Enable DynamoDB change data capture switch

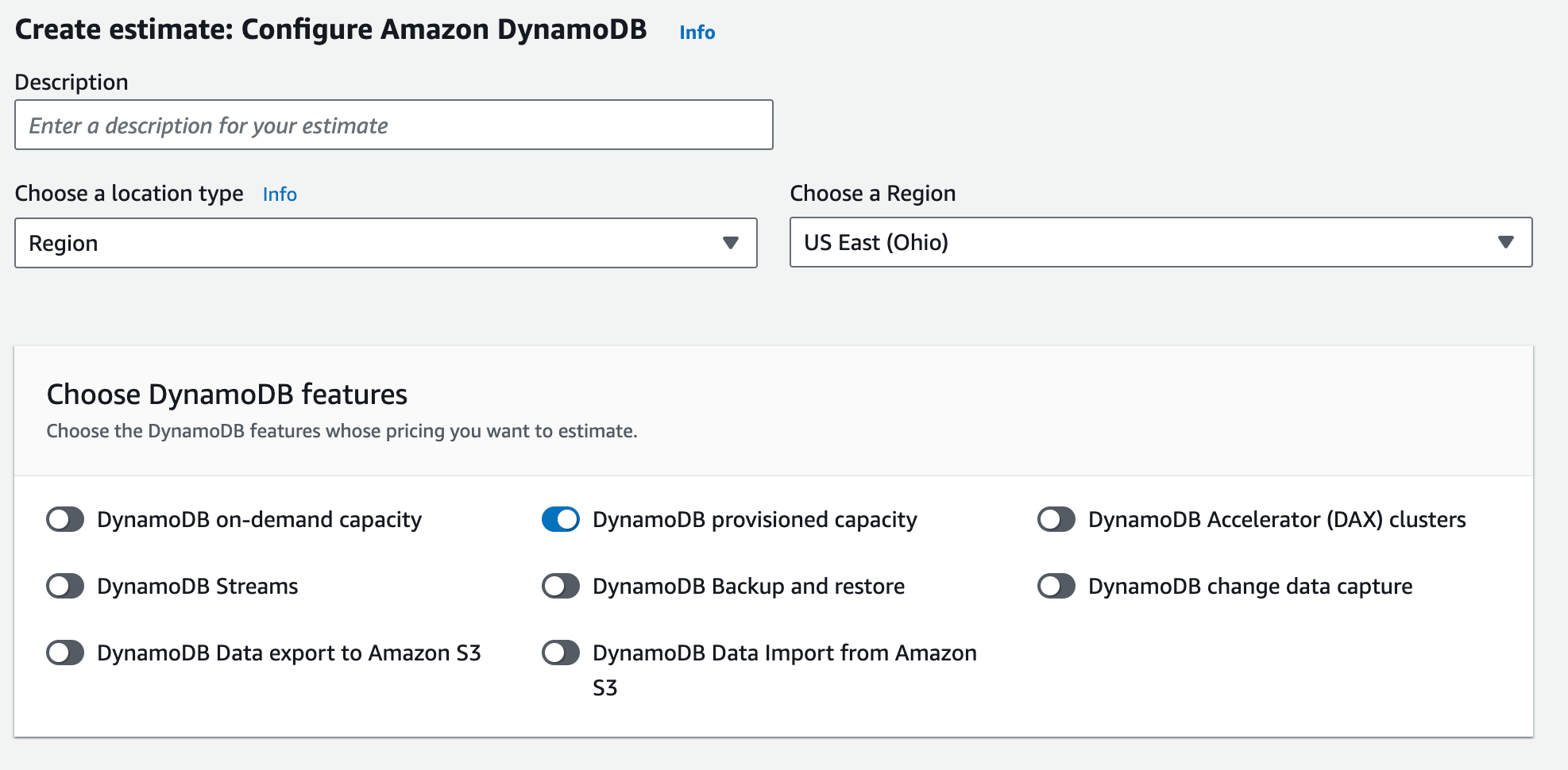coord(1056,587)
